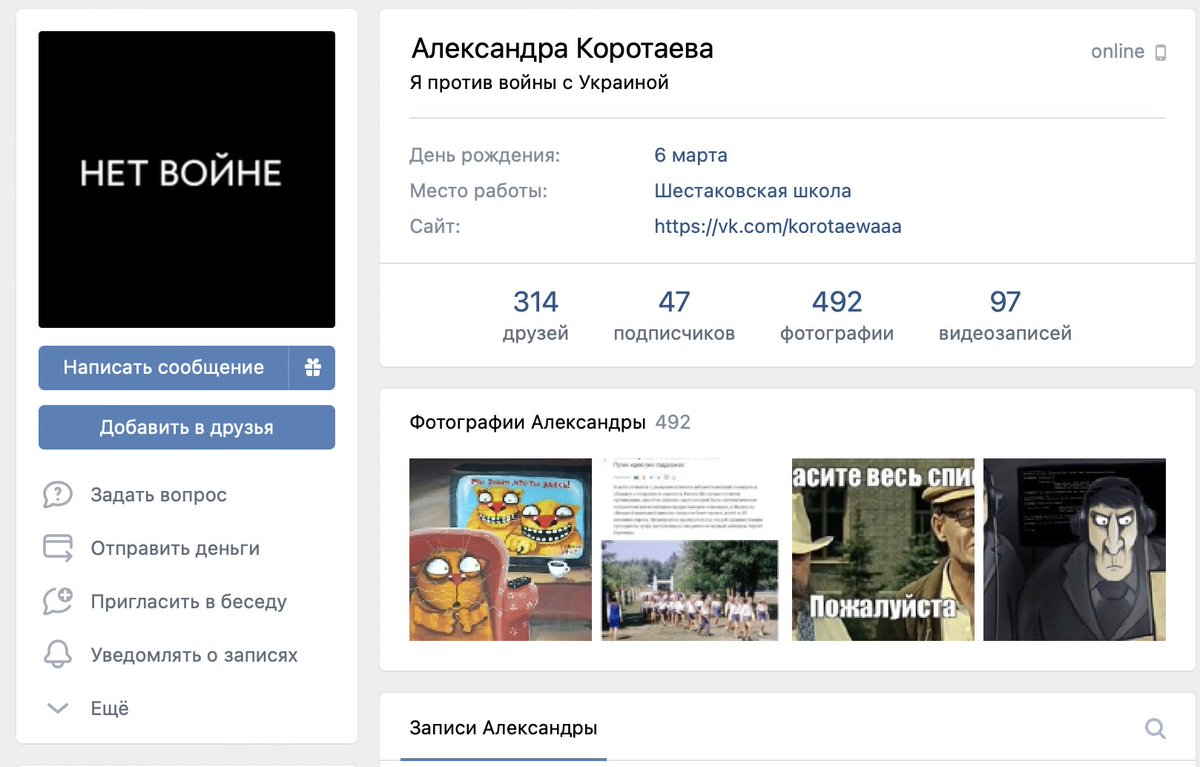Click the chat plus icon for Пригласить в беседу
Image resolution: width=1200 pixels, height=767 pixels.
[58, 602]
